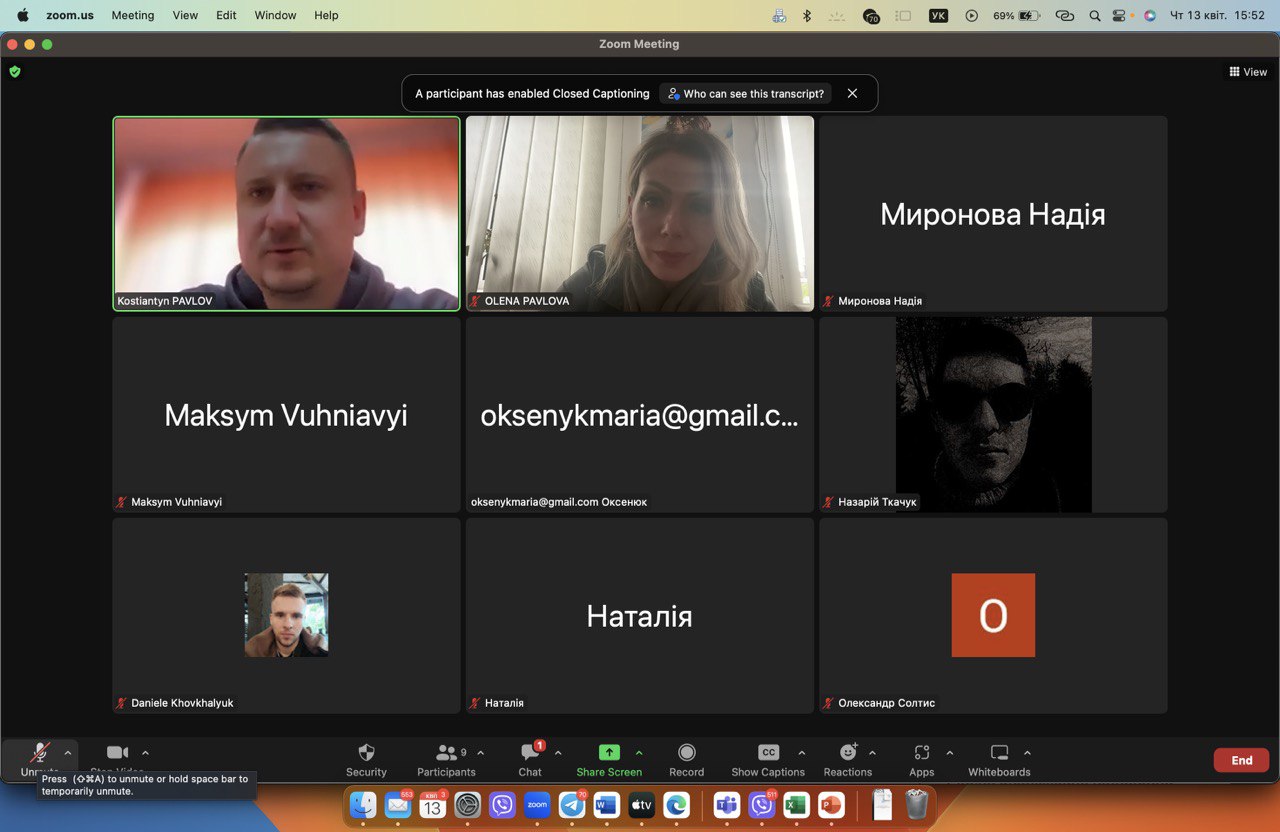Click the red End meeting button

coord(1241,760)
